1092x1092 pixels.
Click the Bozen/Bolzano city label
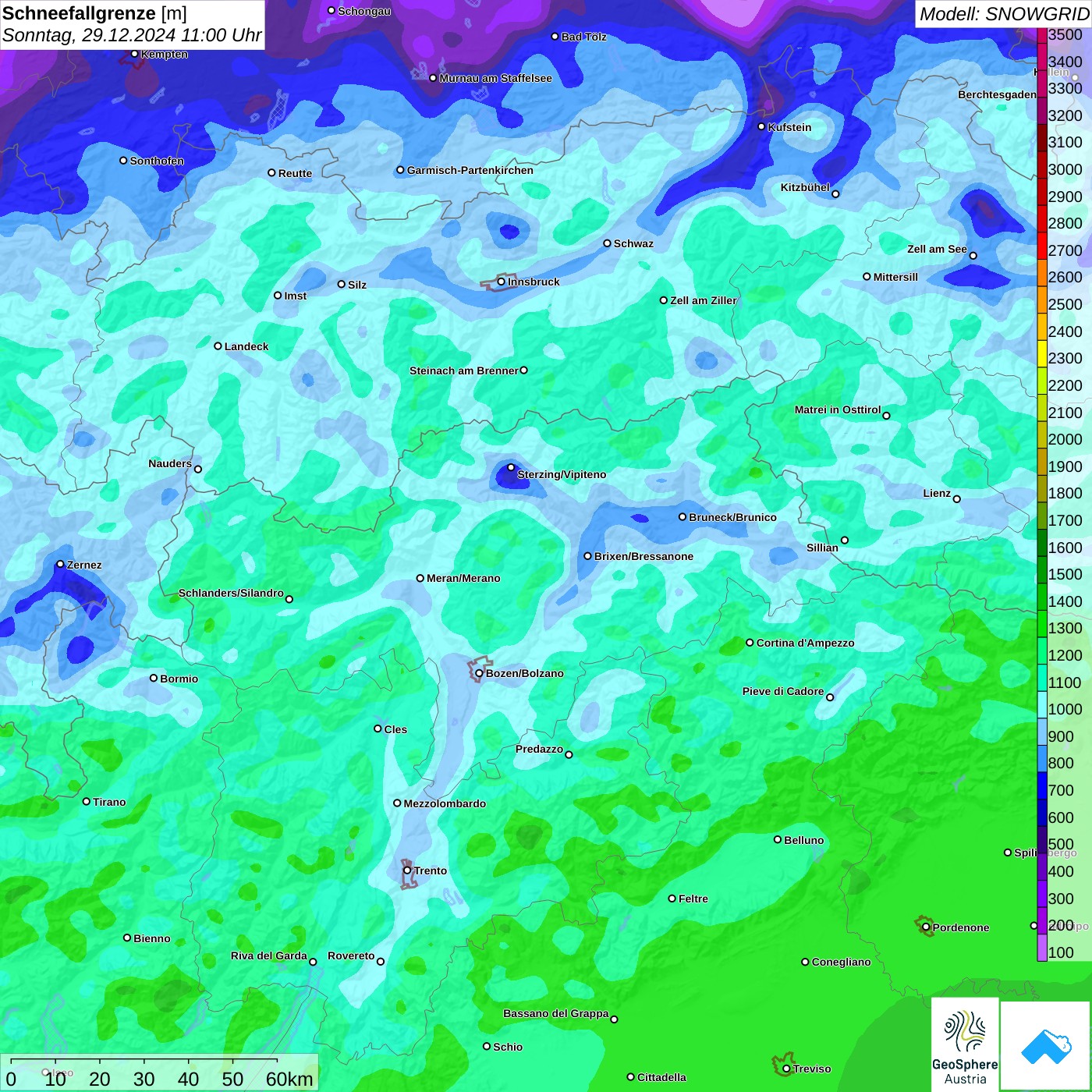pos(525,673)
